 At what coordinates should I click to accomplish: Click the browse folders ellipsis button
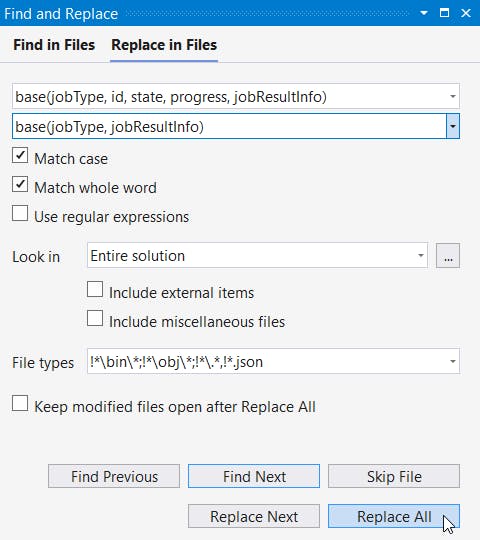pos(448,256)
